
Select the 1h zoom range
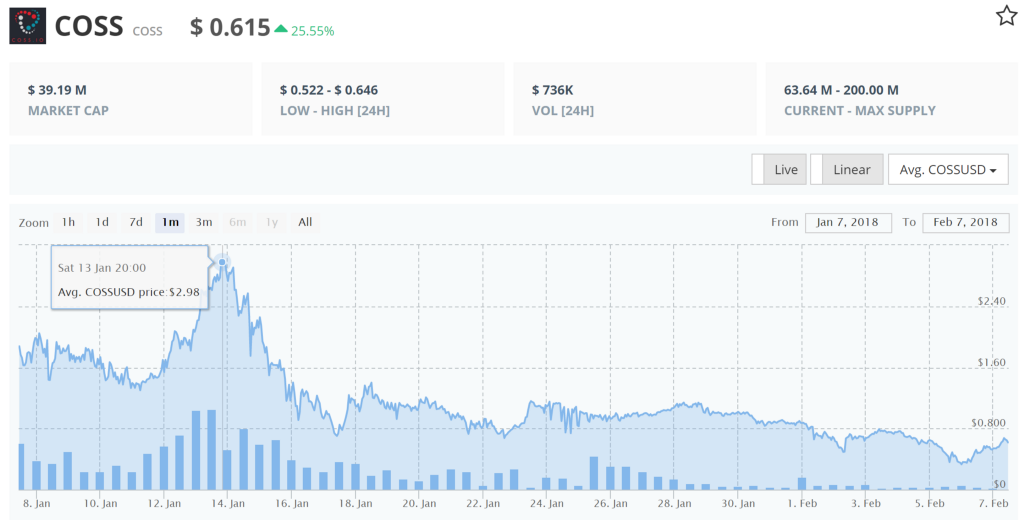pos(68,222)
